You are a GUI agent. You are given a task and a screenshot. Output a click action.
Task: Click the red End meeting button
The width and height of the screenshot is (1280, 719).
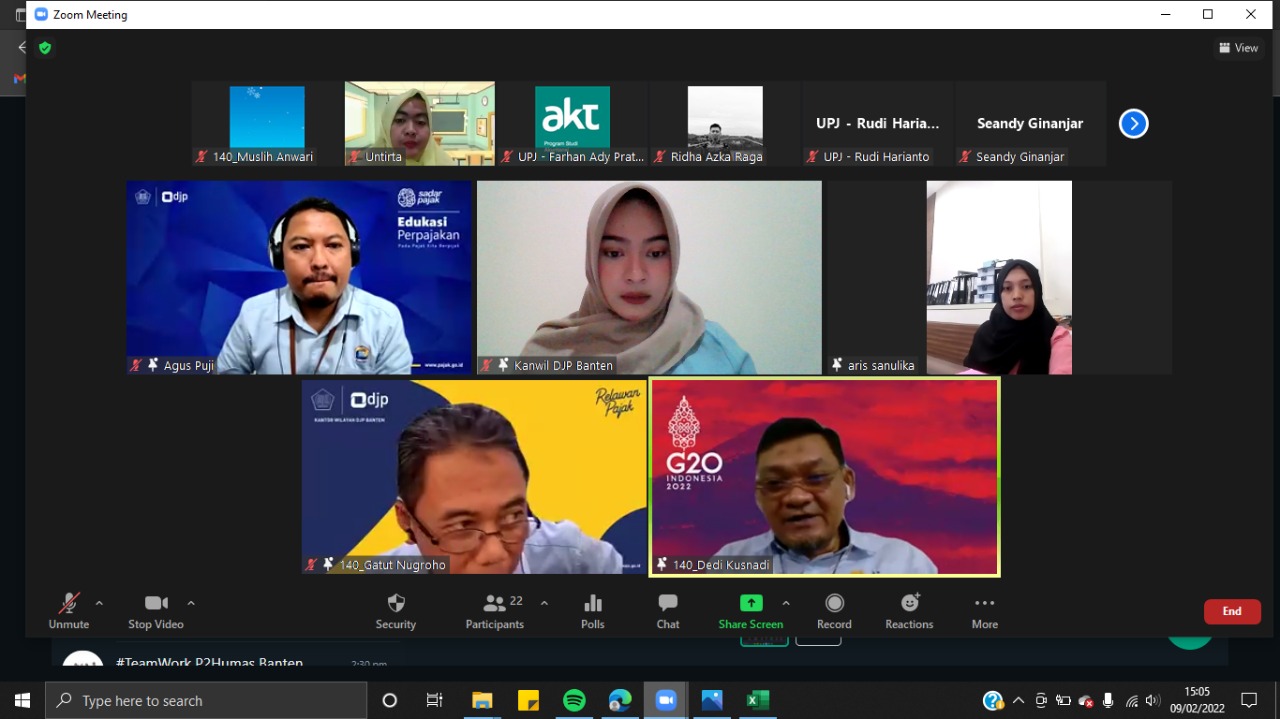click(x=1231, y=611)
